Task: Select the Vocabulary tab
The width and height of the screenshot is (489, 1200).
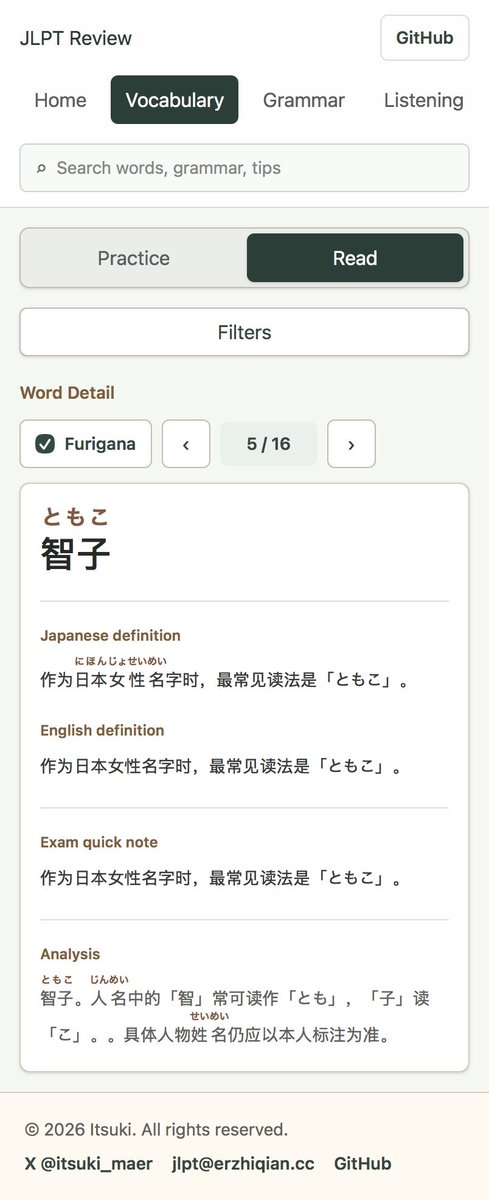Action: pyautogui.click(x=174, y=100)
